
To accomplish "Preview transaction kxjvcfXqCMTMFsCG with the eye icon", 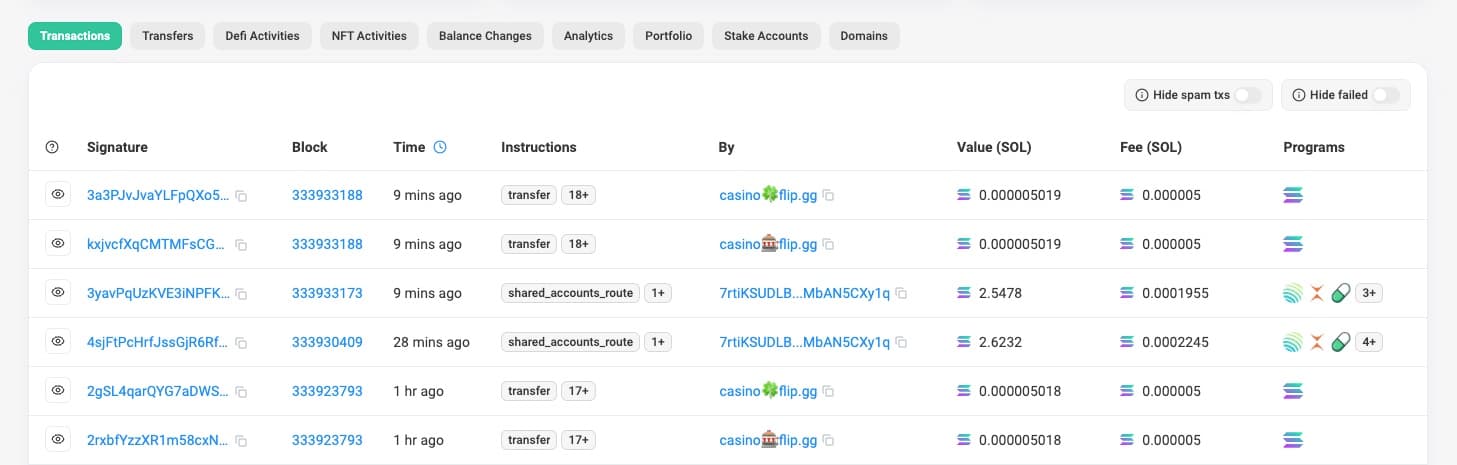I will point(58,244).
